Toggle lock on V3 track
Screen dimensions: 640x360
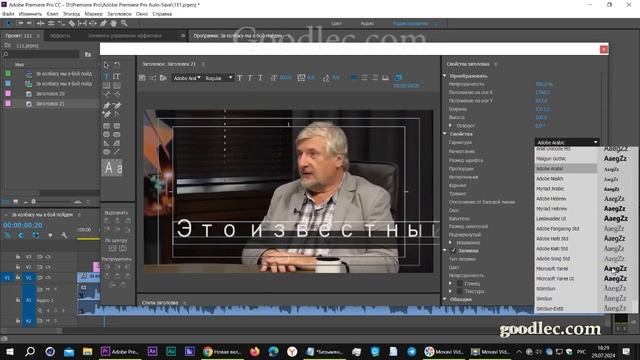(18, 257)
